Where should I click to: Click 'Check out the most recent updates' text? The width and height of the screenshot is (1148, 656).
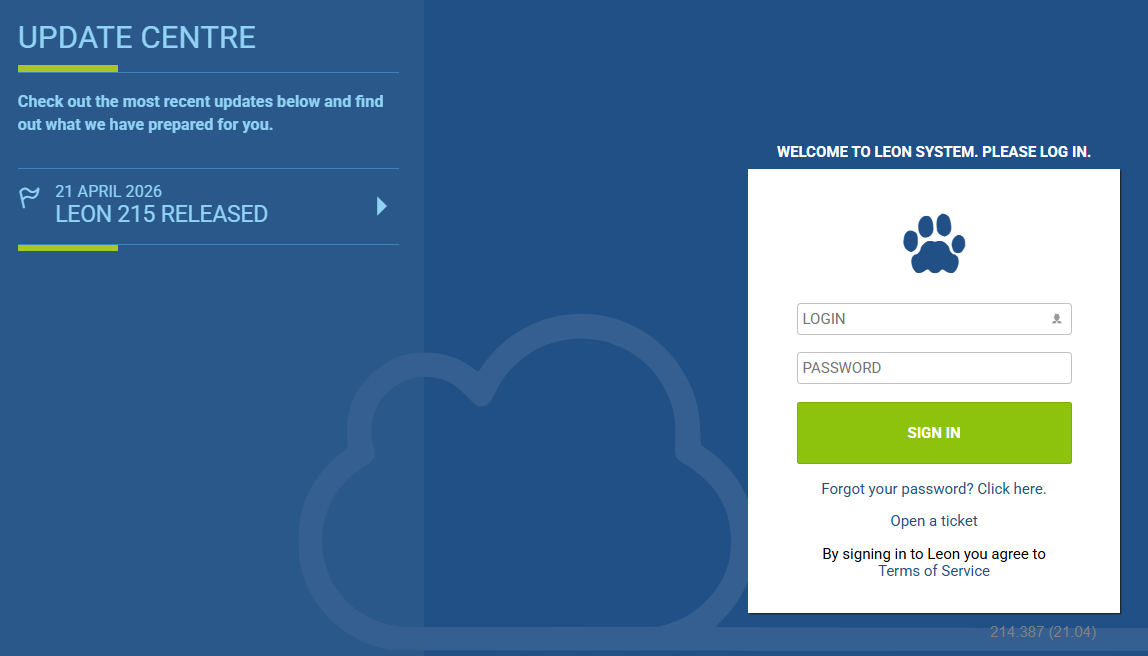(x=201, y=113)
